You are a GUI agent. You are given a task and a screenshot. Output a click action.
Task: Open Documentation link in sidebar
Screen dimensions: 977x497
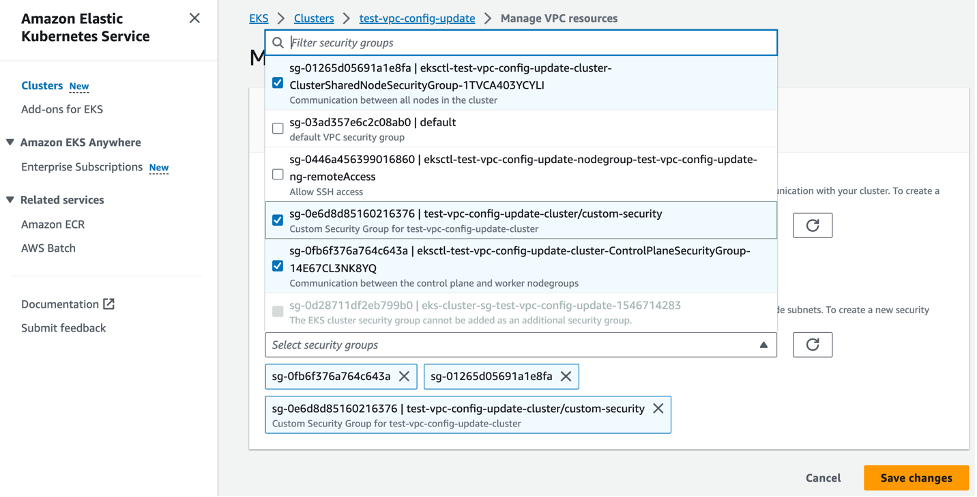pos(60,304)
